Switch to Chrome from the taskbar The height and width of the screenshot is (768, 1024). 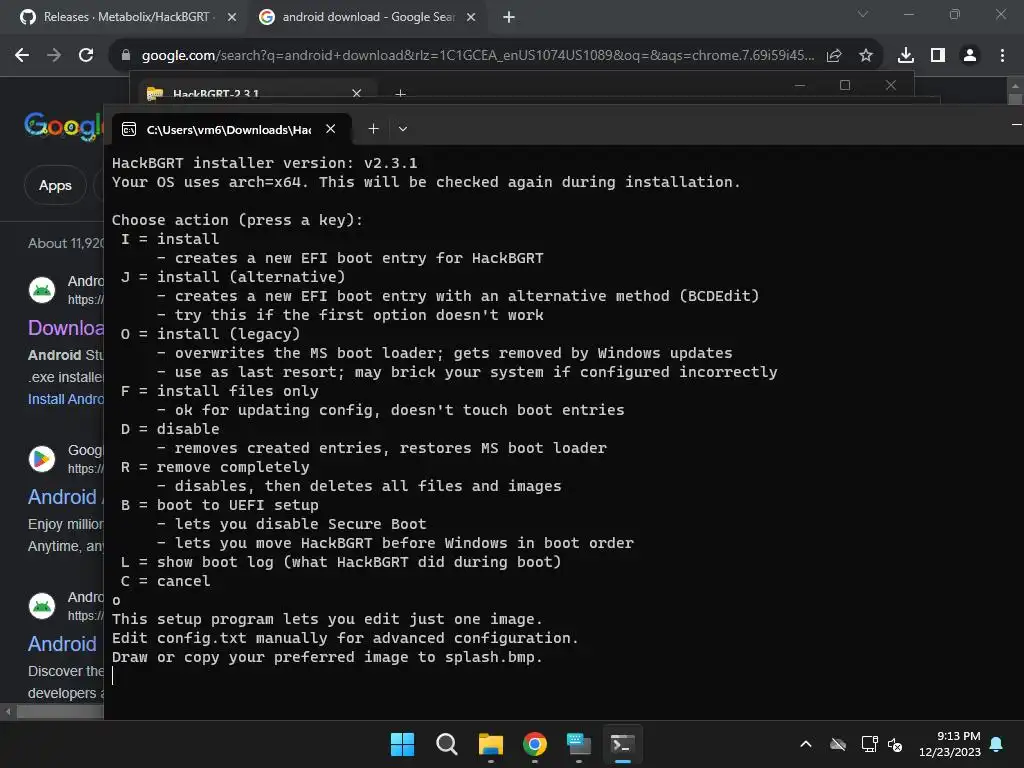coord(534,744)
